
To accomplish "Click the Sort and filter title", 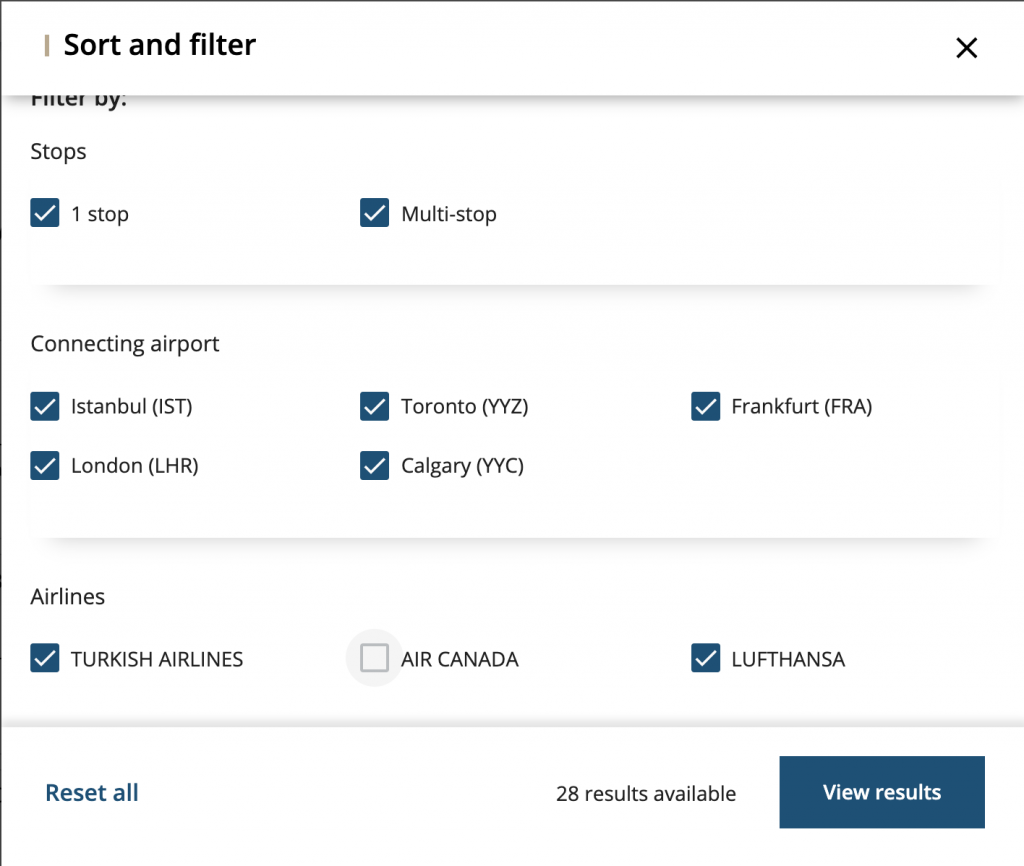I will point(160,45).
